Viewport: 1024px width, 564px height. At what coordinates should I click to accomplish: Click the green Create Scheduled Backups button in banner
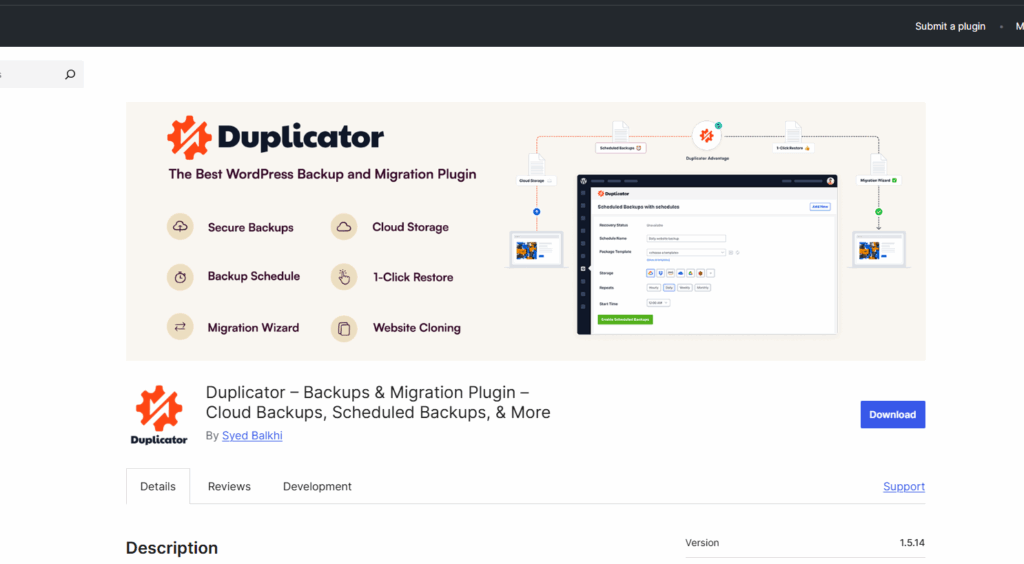coord(625,320)
